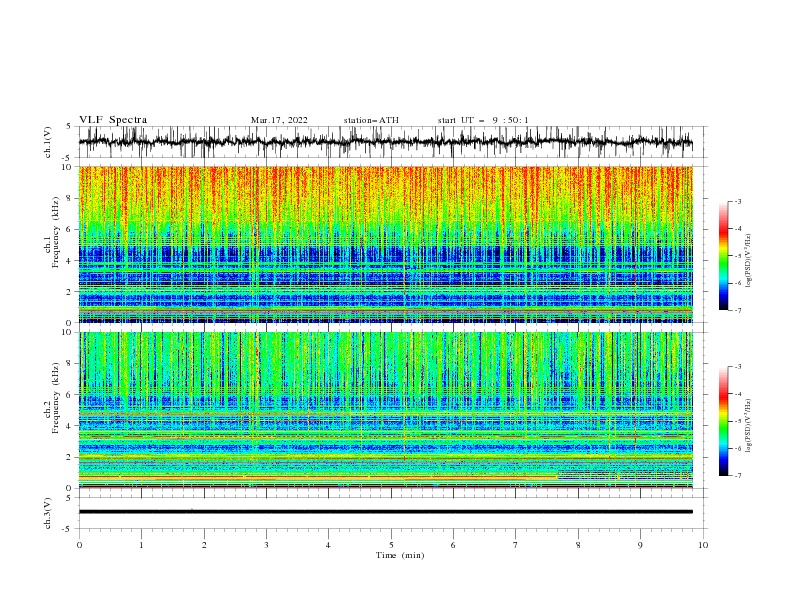
Task: Click the "ch.1(V)" waveform axis label
Action: pos(48,142)
